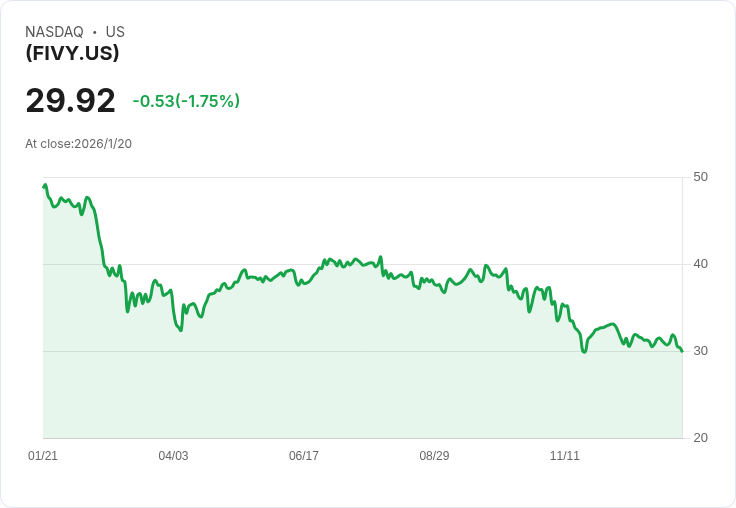Open the (FIVY.US) ticker title
The height and width of the screenshot is (508, 736).
(x=72, y=53)
